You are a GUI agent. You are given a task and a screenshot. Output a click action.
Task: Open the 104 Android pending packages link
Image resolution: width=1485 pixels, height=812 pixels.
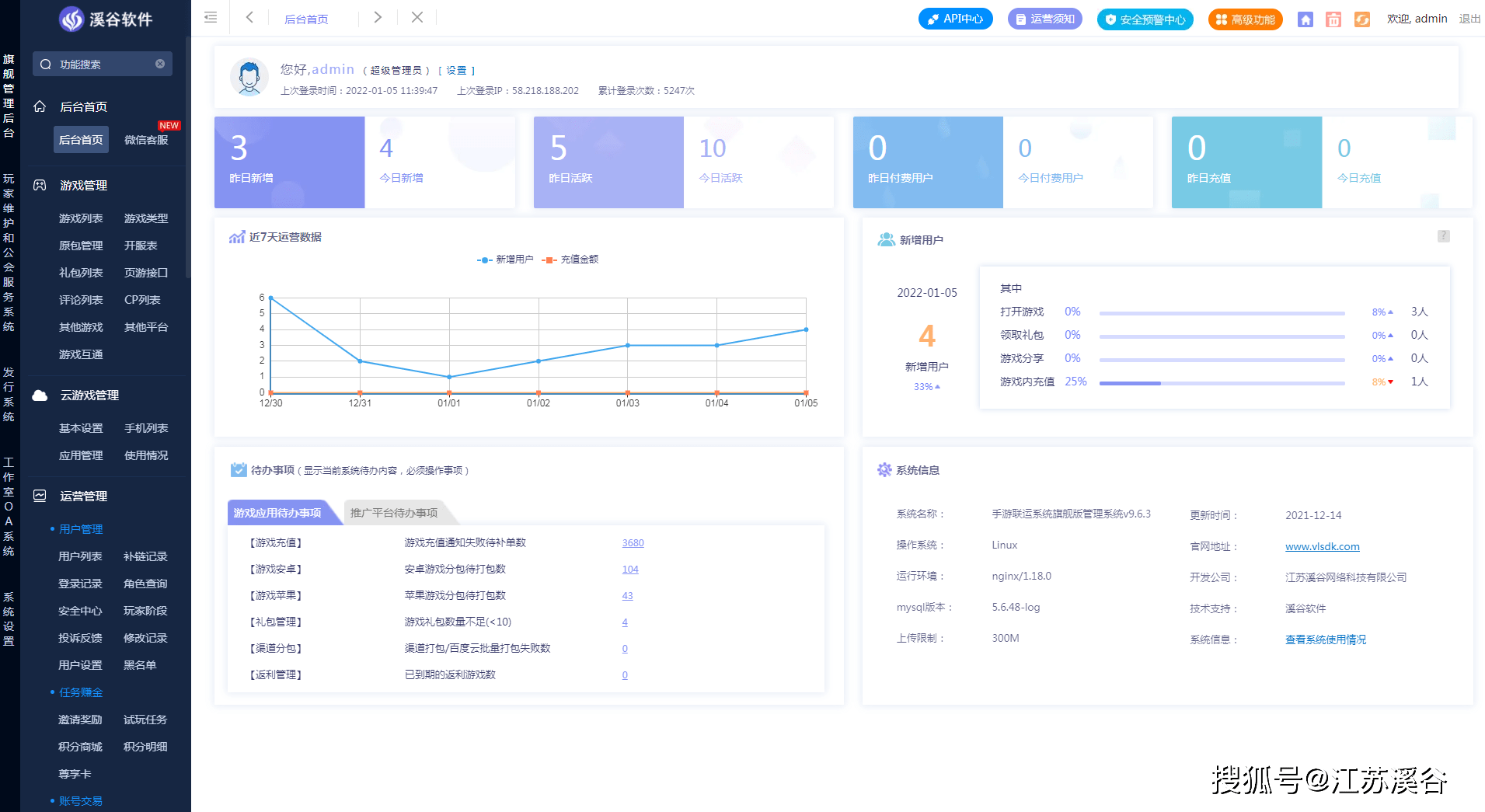click(x=630, y=570)
